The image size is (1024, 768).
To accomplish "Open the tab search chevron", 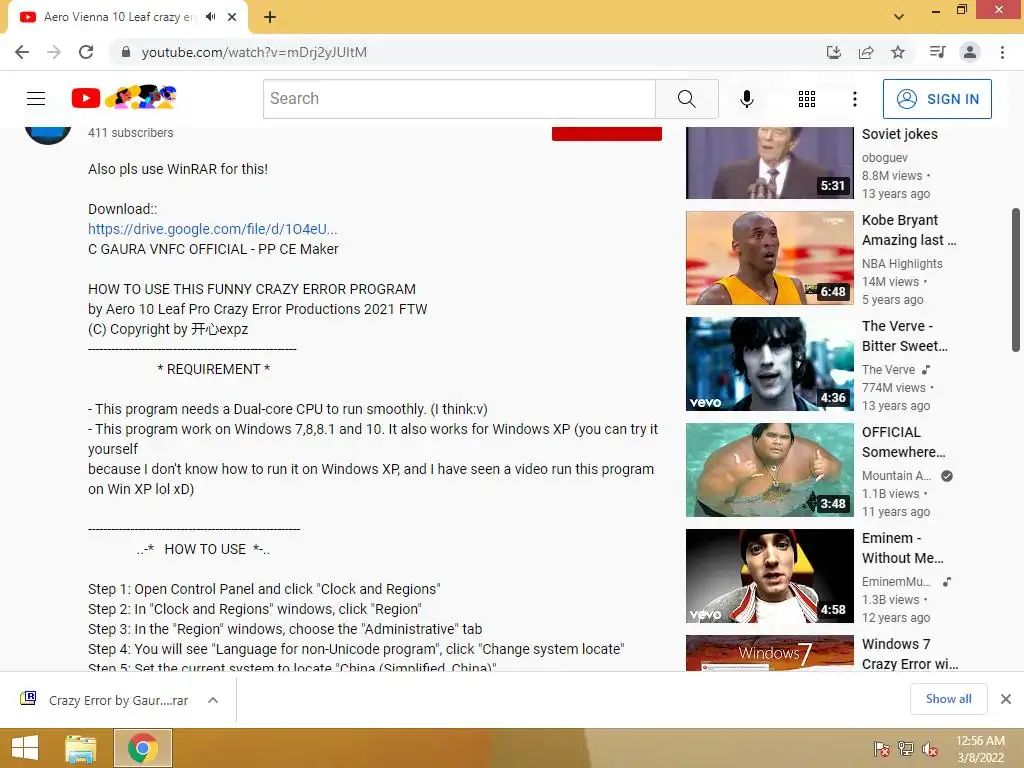I will click(899, 17).
